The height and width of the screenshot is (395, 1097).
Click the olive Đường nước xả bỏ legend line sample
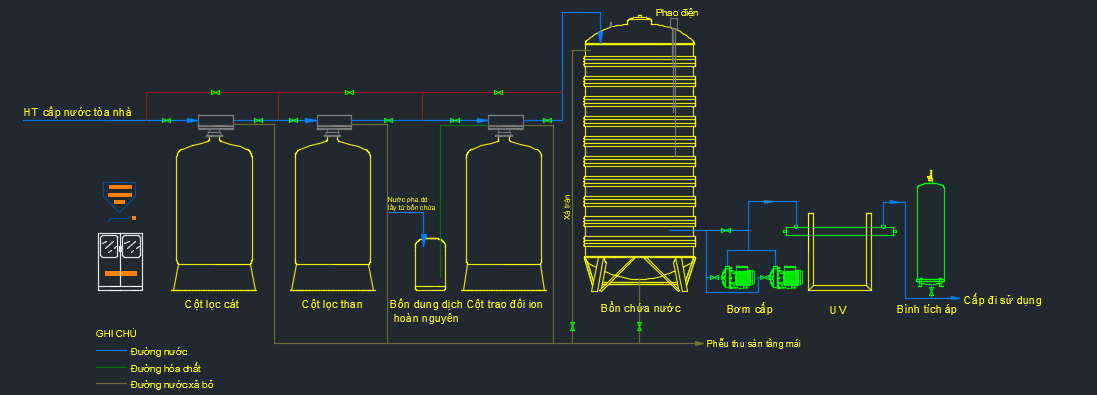[x=112, y=385]
